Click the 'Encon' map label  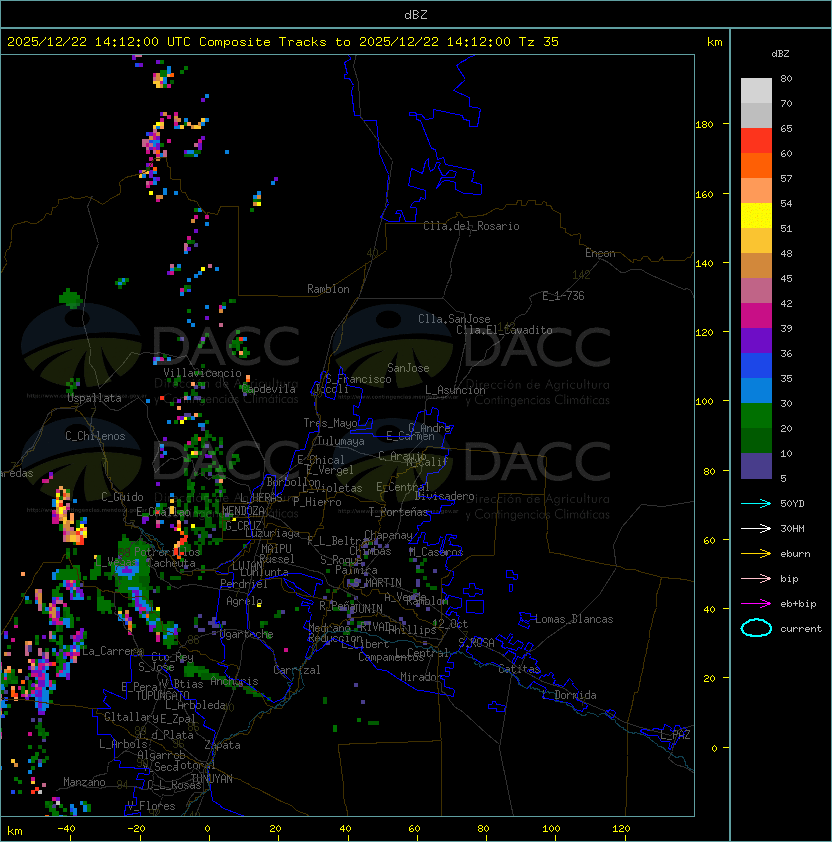[601, 253]
